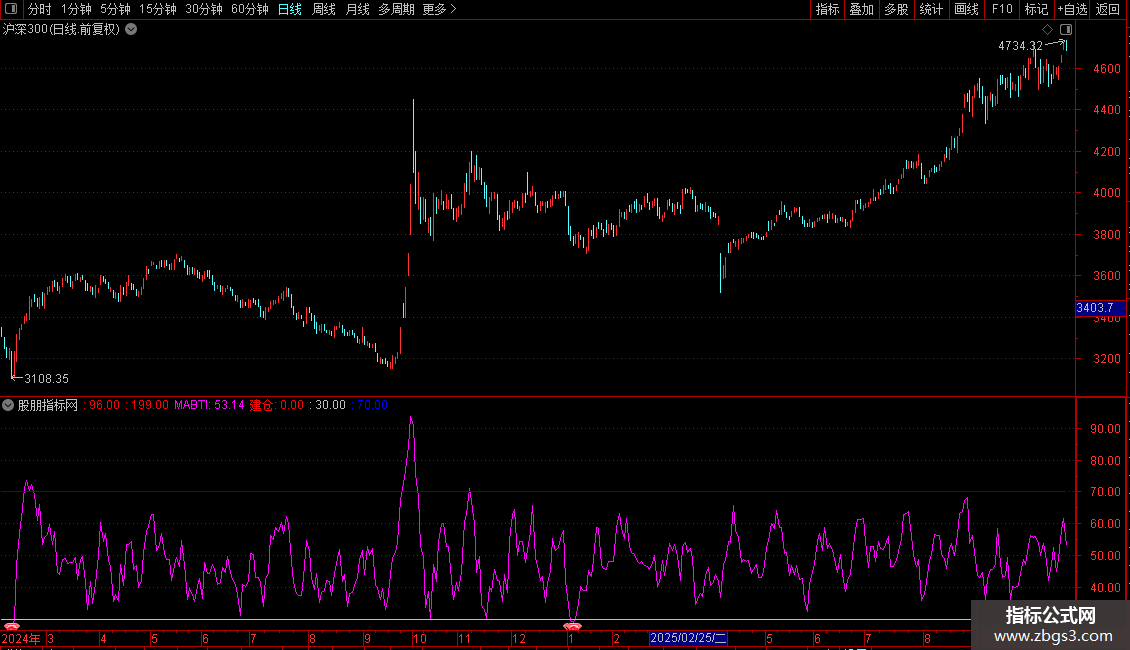Select the 60分钟 period tab
The image size is (1130, 650).
[x=250, y=9]
